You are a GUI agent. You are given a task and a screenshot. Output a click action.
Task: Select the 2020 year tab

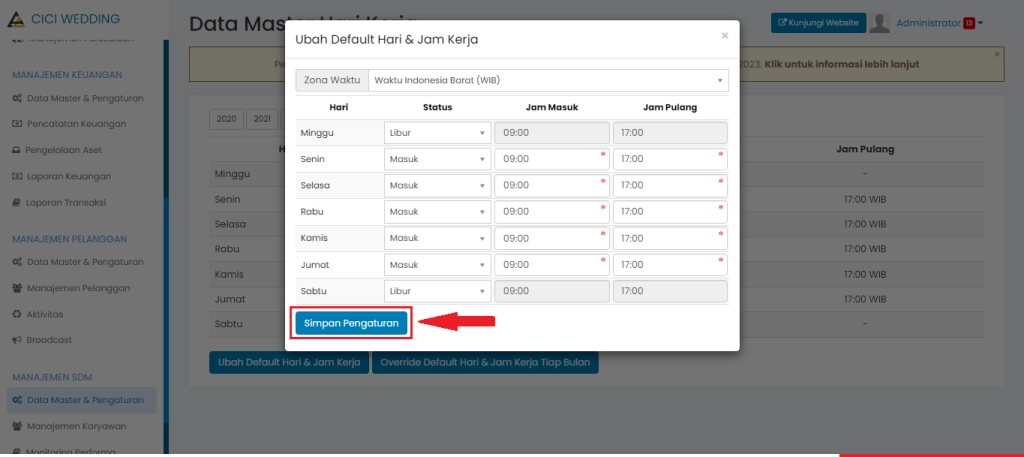tap(226, 119)
